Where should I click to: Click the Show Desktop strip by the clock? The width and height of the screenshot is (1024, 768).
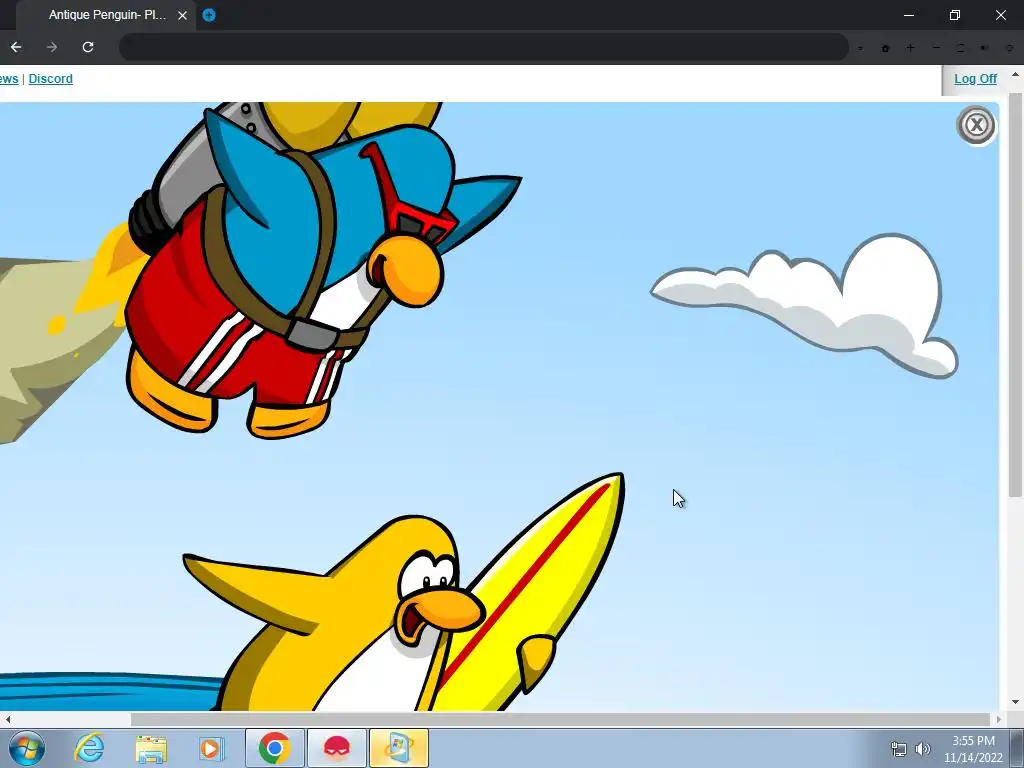pos(1018,748)
